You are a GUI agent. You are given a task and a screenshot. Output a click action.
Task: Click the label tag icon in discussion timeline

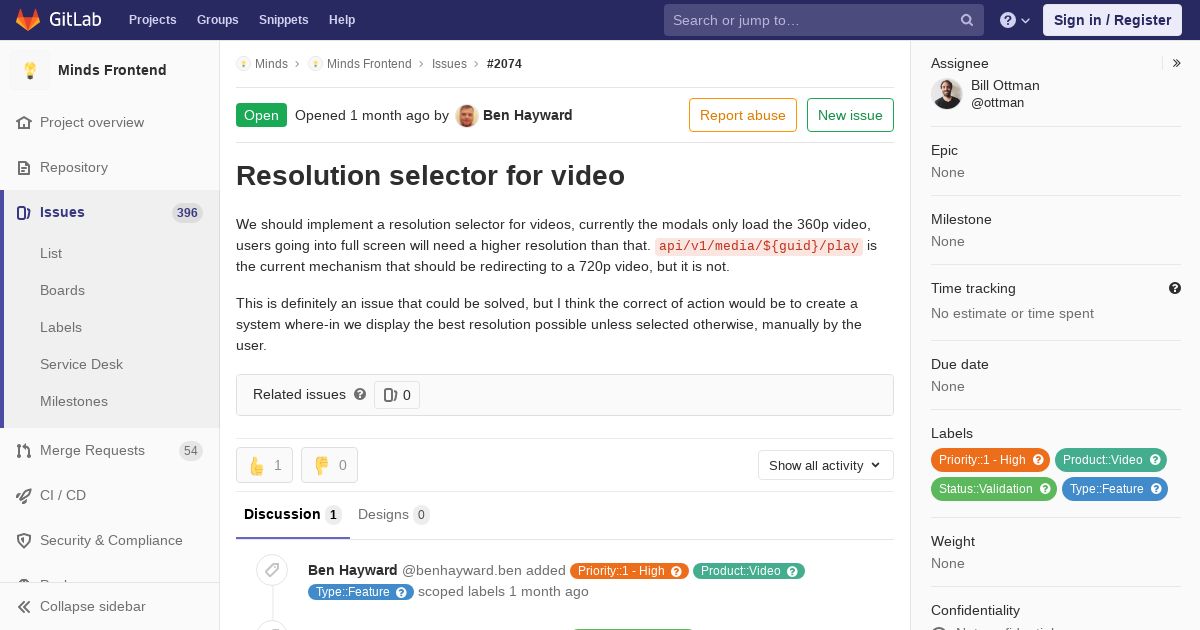click(x=272, y=570)
